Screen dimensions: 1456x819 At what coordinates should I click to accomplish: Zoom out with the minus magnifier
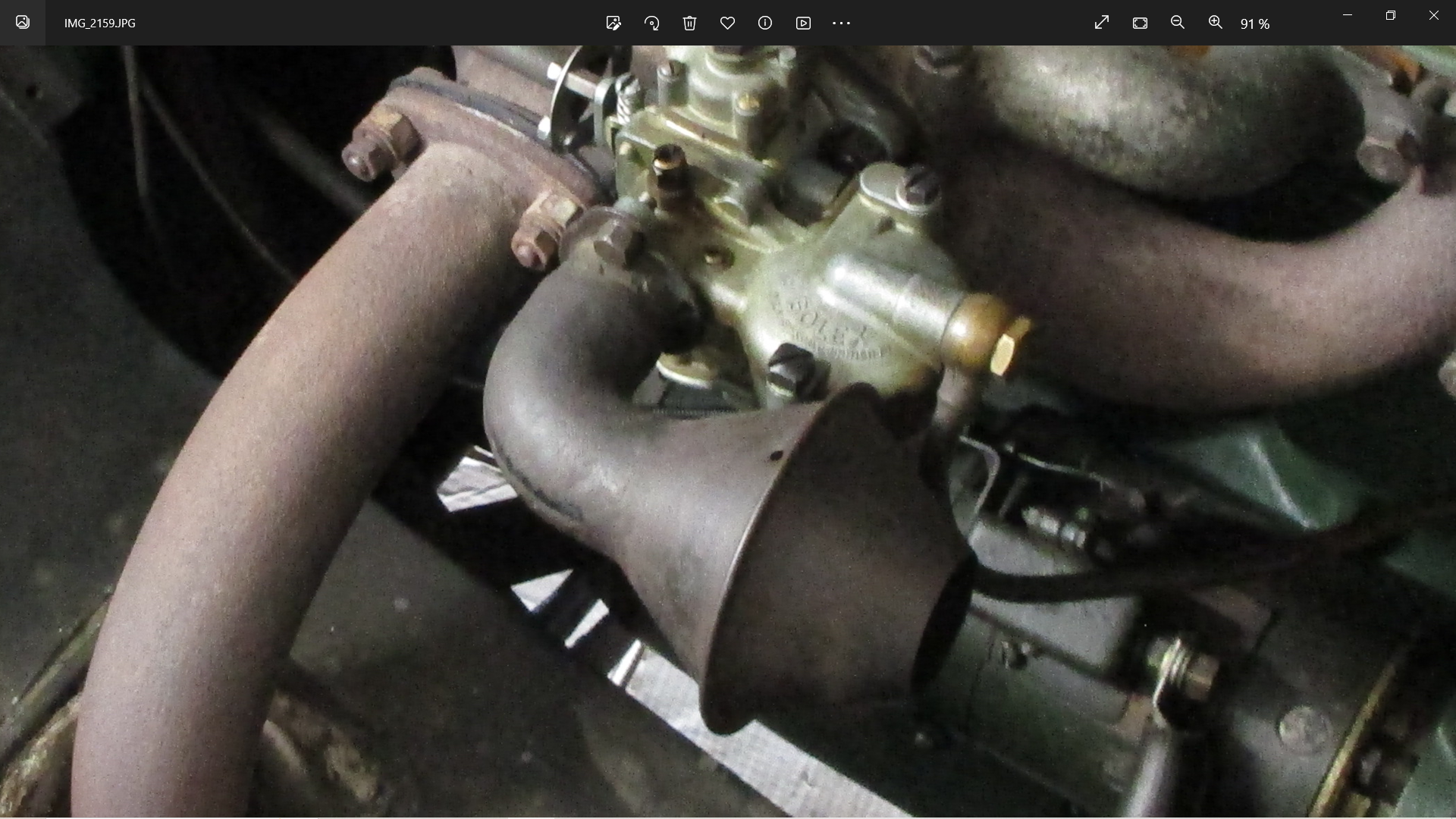(x=1178, y=23)
